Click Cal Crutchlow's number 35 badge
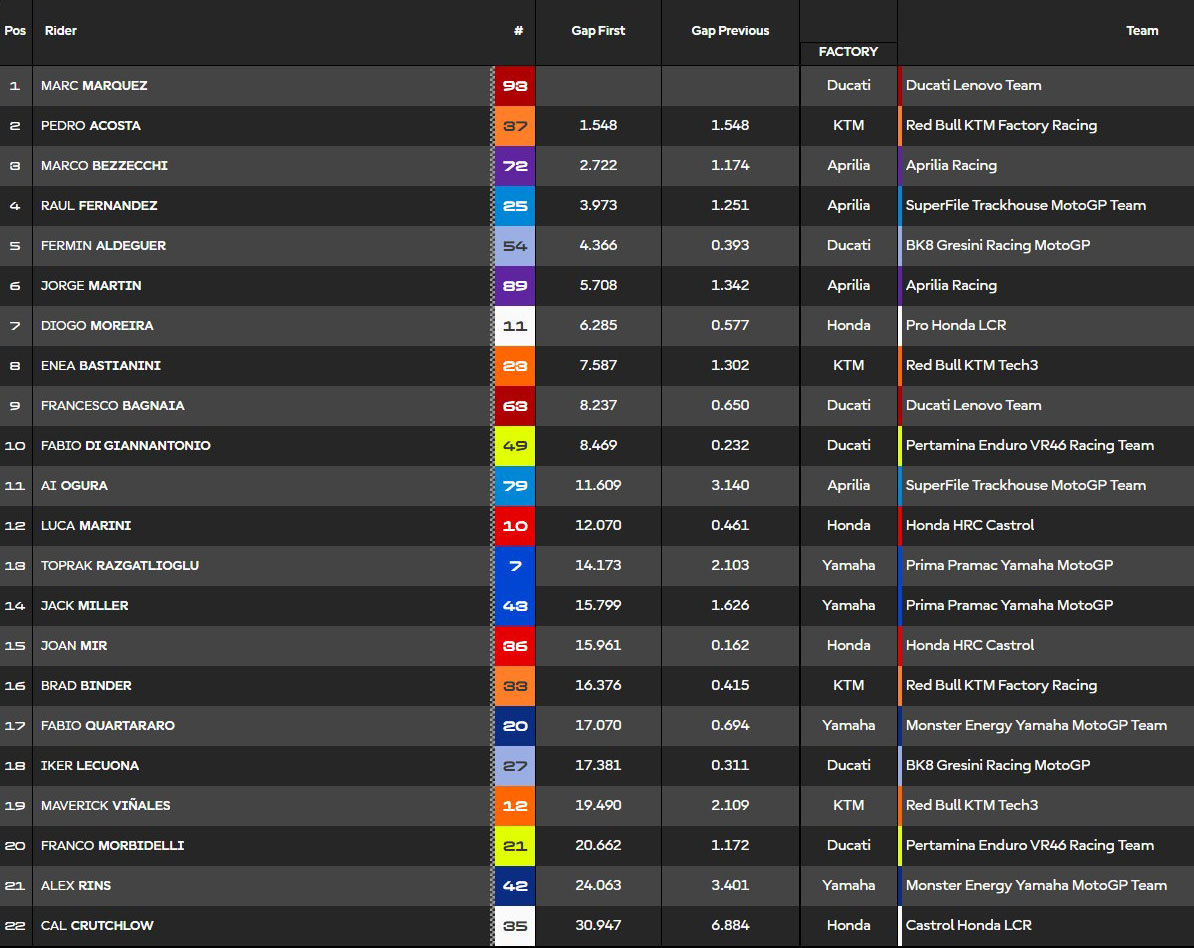This screenshot has width=1194, height=948. (515, 925)
